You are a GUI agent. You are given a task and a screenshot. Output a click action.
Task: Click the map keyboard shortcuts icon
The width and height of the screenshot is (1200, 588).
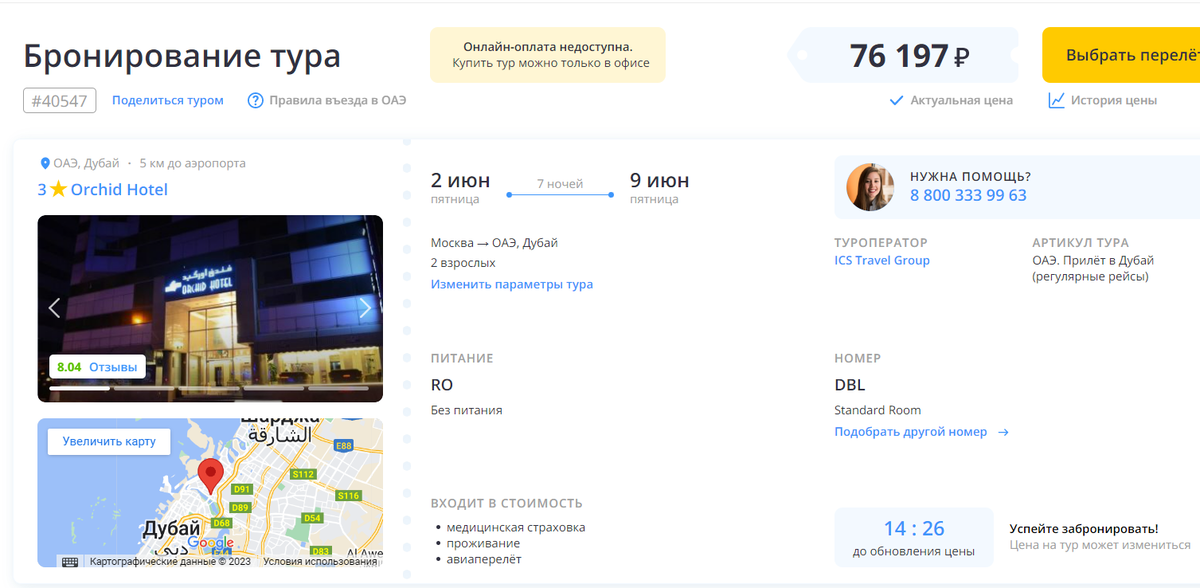point(69,562)
